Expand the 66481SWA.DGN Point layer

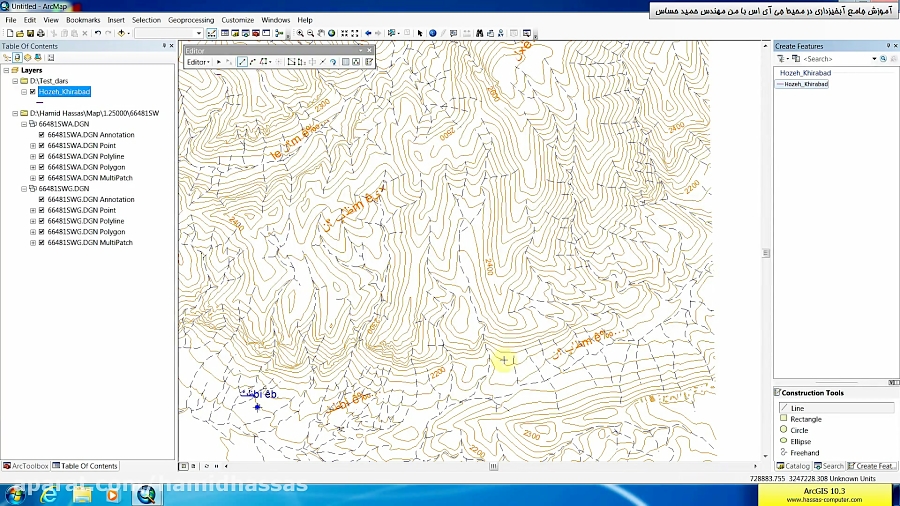[33, 146]
